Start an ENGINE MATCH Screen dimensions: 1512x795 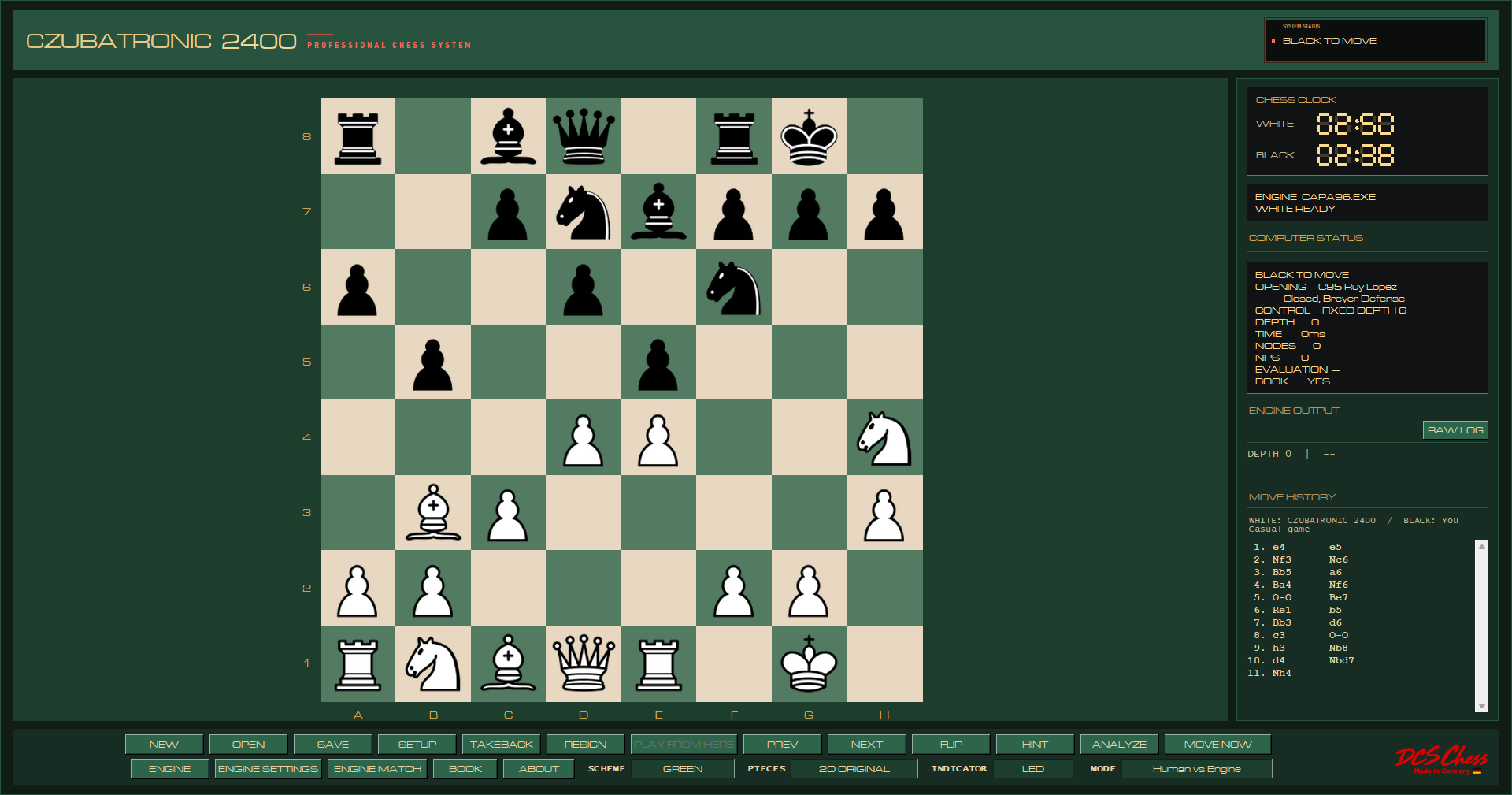pyautogui.click(x=377, y=769)
